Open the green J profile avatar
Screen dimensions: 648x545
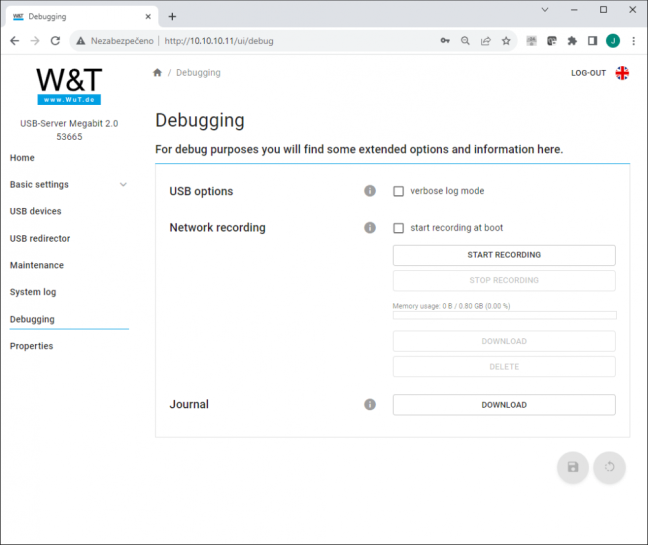click(613, 40)
